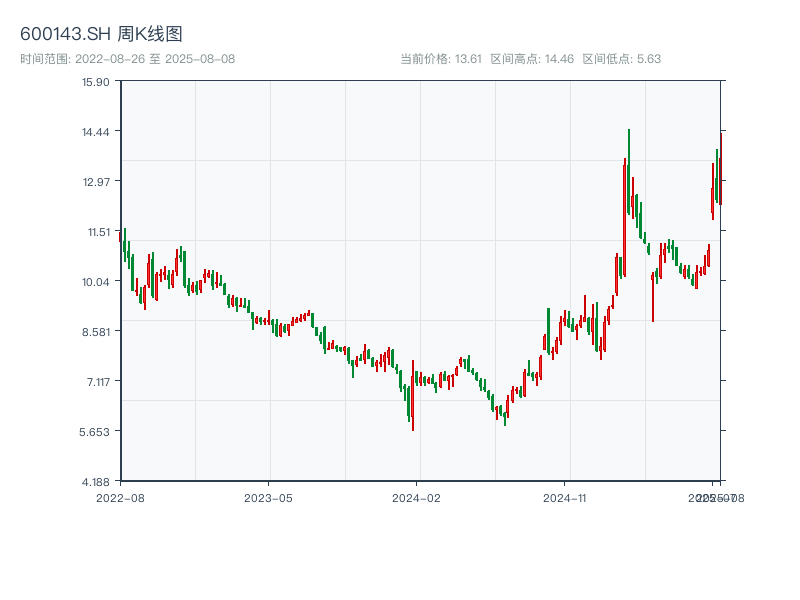This screenshot has height=600, width=800.
Task: Click the interval high label 区间高点: 14.46
Action: tap(532, 59)
